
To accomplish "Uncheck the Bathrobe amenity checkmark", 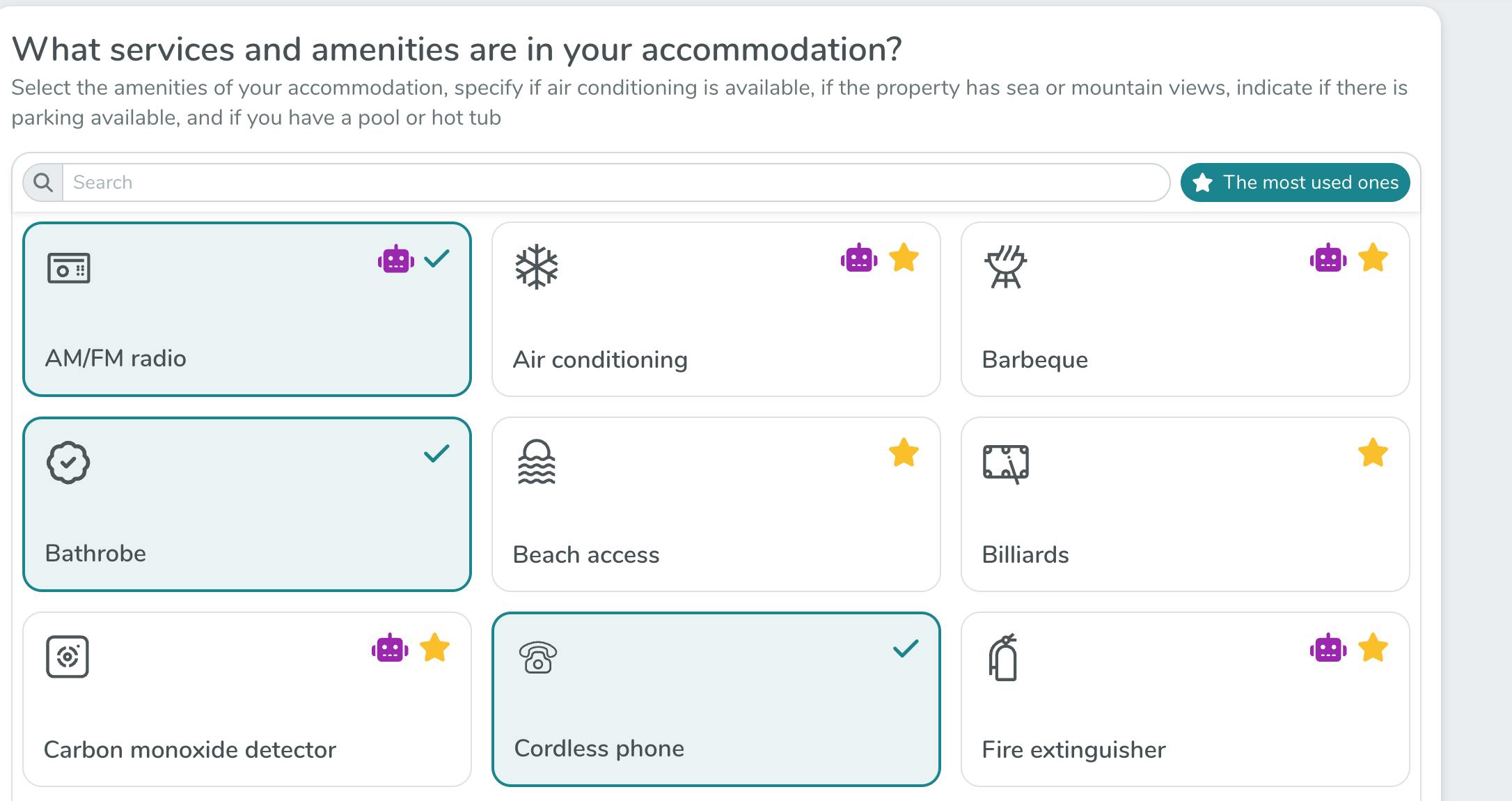I will 436,453.
